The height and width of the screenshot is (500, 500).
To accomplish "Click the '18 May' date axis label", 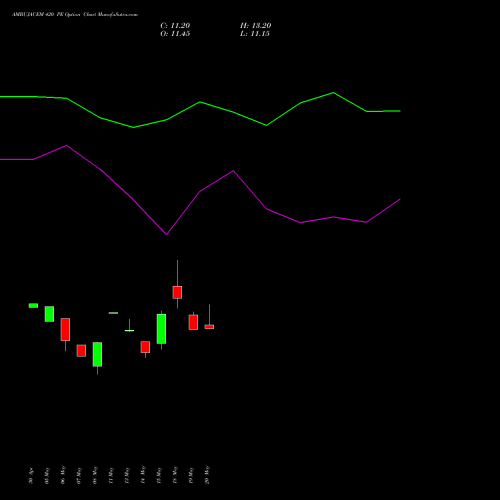I will click(x=175, y=475).
